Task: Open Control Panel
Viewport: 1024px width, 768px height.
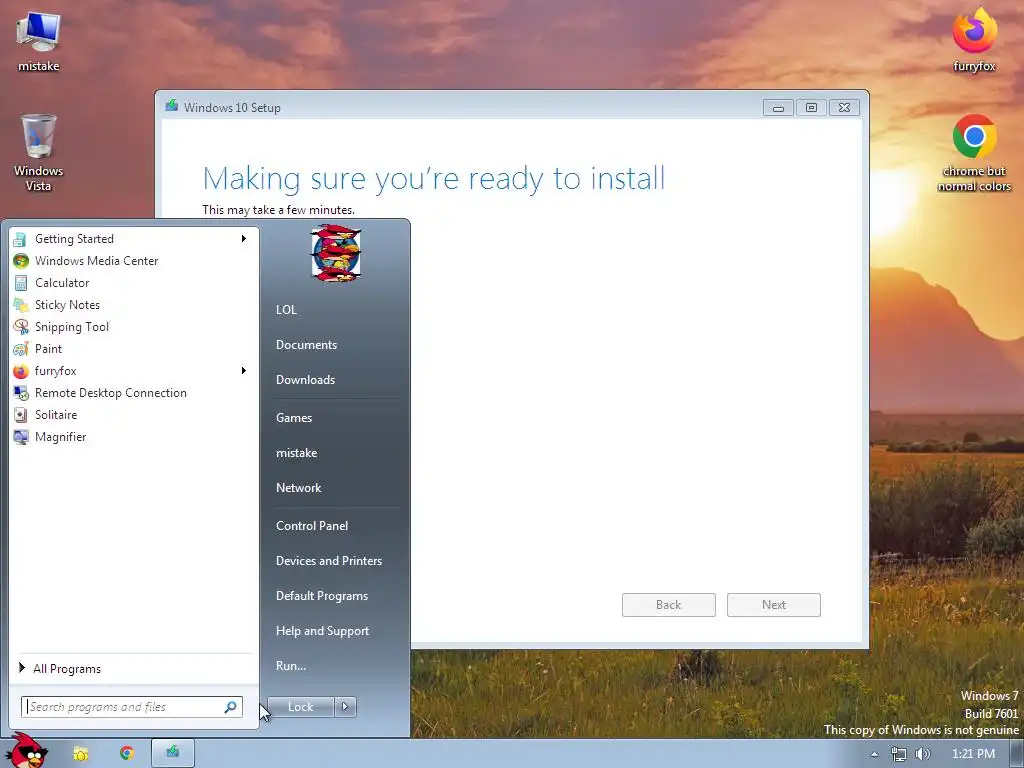Action: pyautogui.click(x=312, y=526)
